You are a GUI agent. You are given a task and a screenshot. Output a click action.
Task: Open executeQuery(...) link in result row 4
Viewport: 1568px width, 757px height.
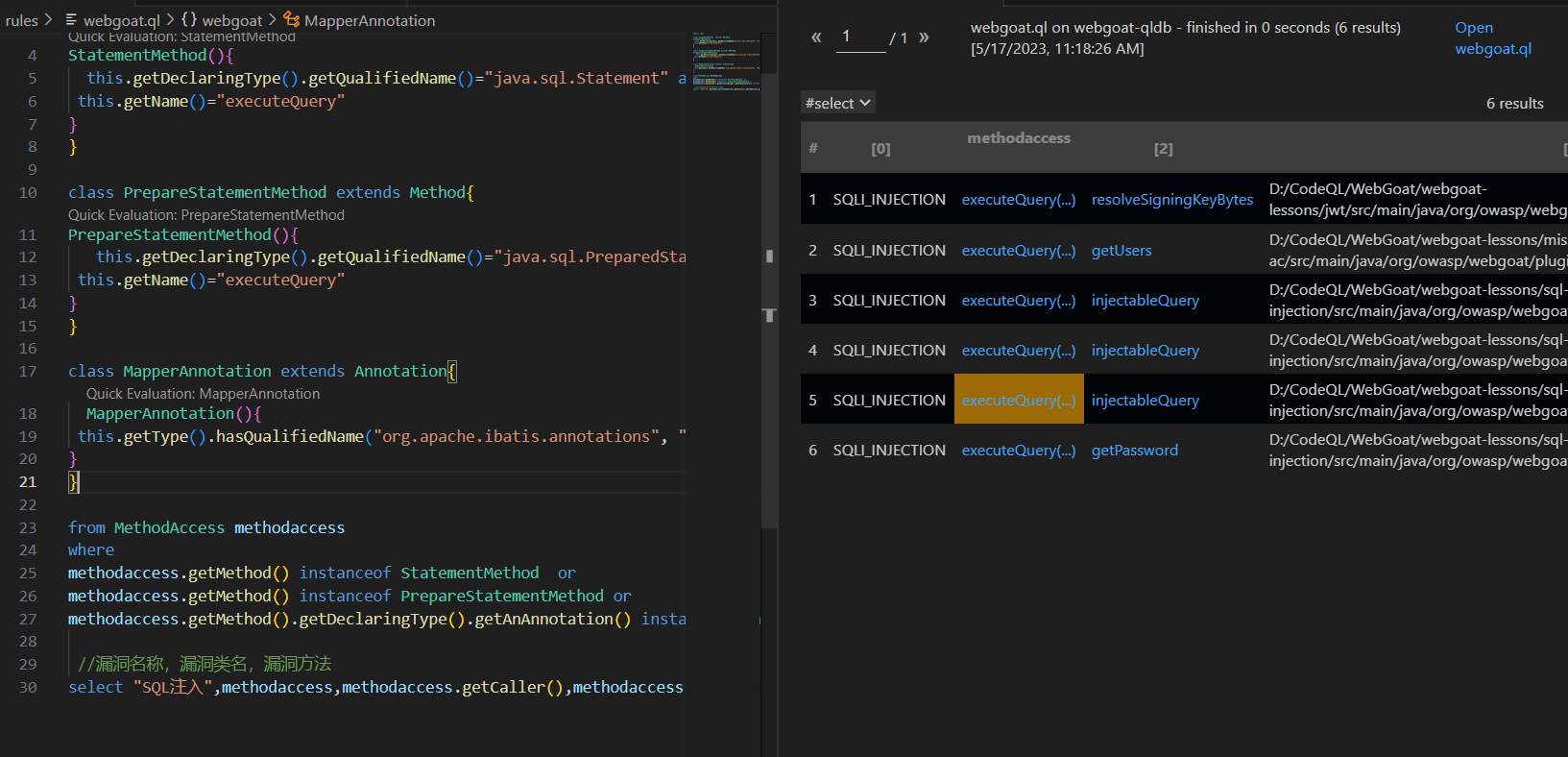(1019, 351)
